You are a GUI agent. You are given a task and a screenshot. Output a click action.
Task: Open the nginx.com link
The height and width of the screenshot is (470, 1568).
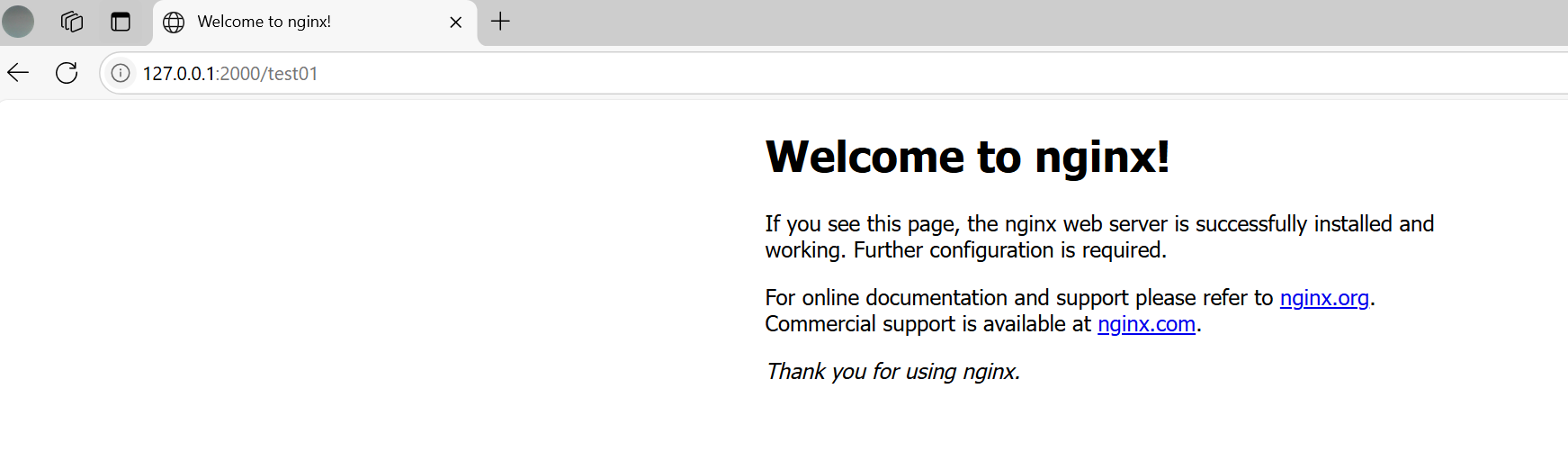coord(1146,324)
